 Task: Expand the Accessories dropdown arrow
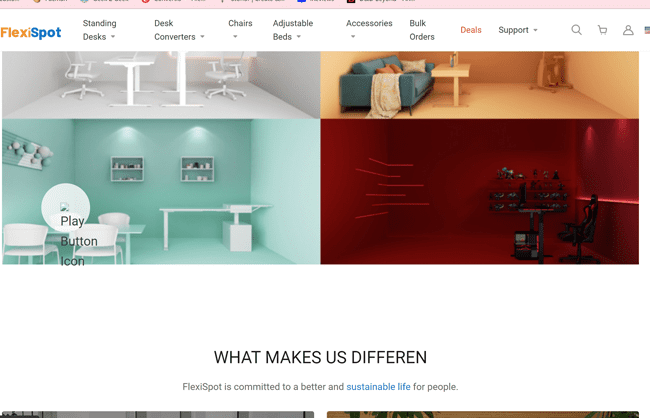[353, 37]
